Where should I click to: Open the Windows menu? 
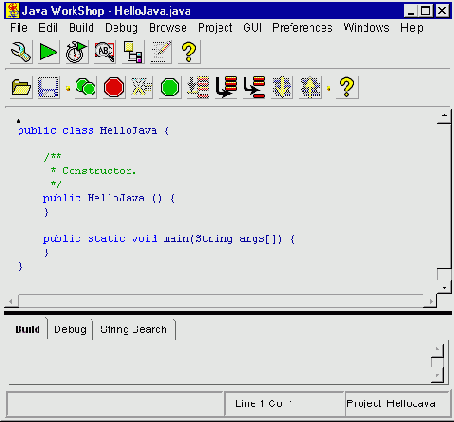(366, 28)
